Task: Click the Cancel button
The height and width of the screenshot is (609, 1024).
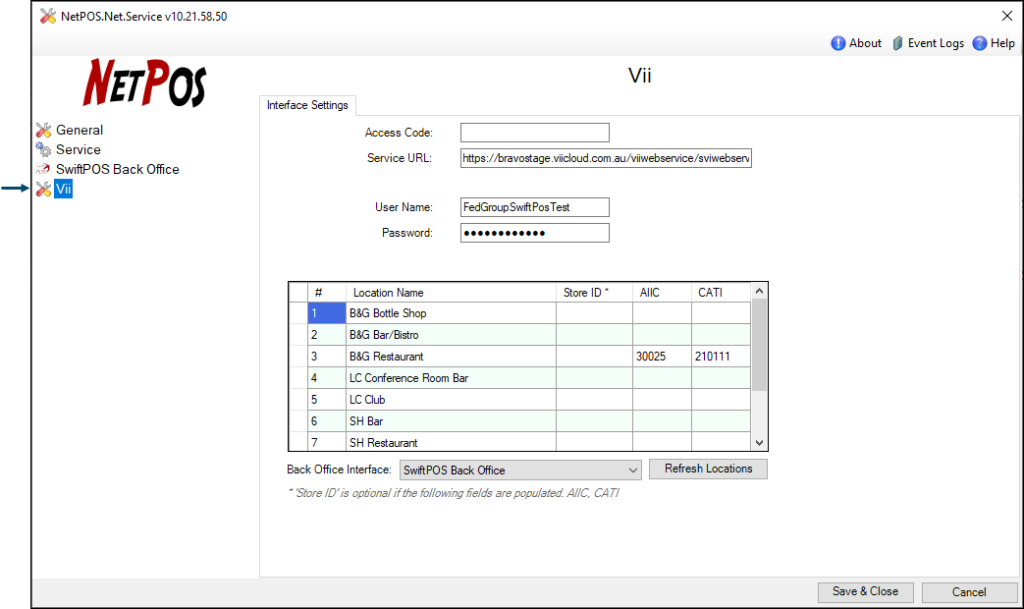Action: click(x=969, y=592)
